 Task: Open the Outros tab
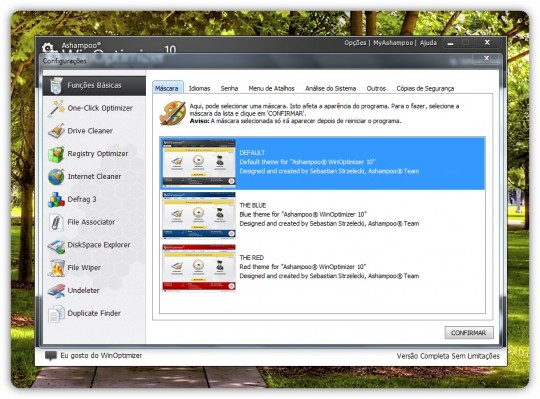[x=376, y=88]
